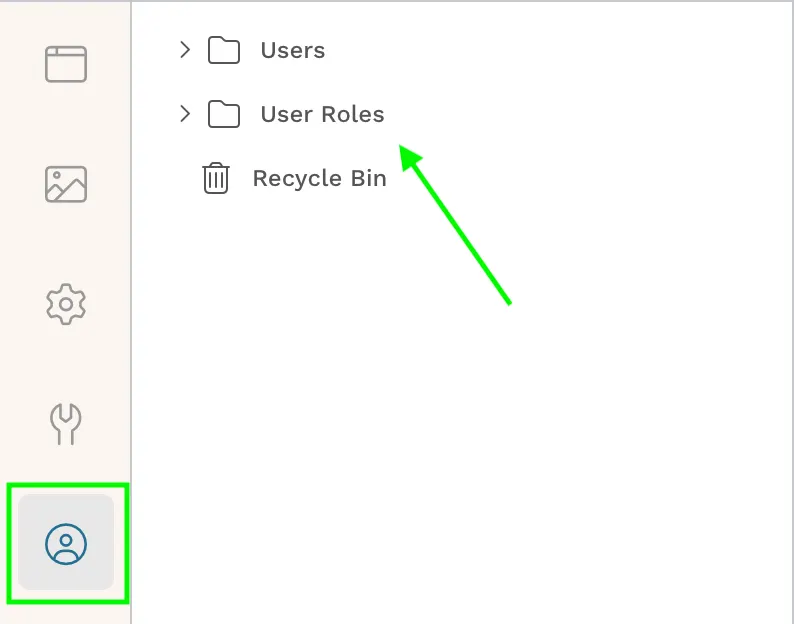
Task: Click the folder icon beside Users
Action: pyautogui.click(x=224, y=50)
